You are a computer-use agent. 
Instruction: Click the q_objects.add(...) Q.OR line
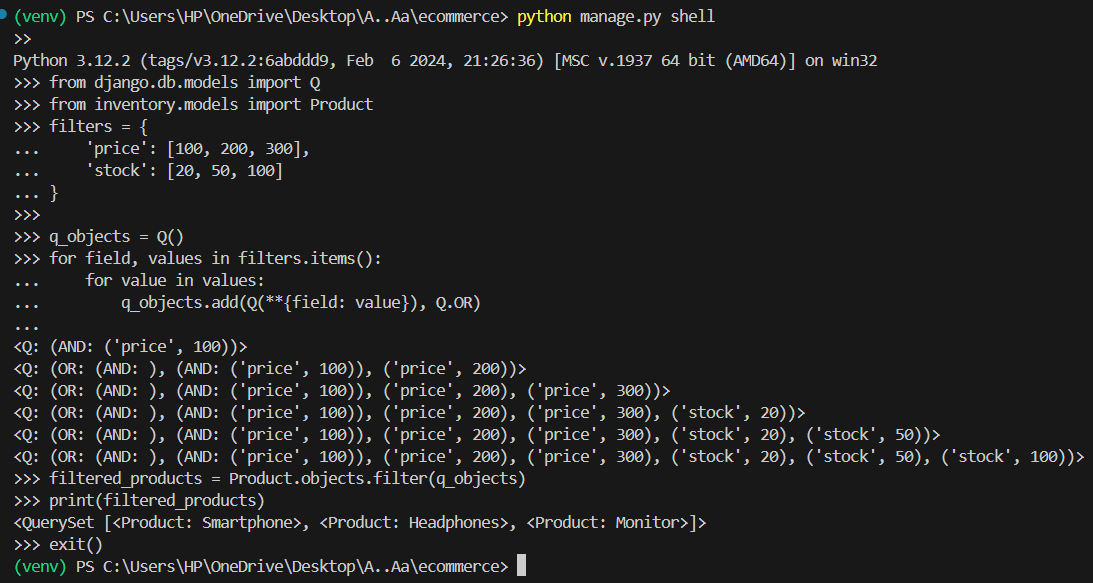[301, 303]
